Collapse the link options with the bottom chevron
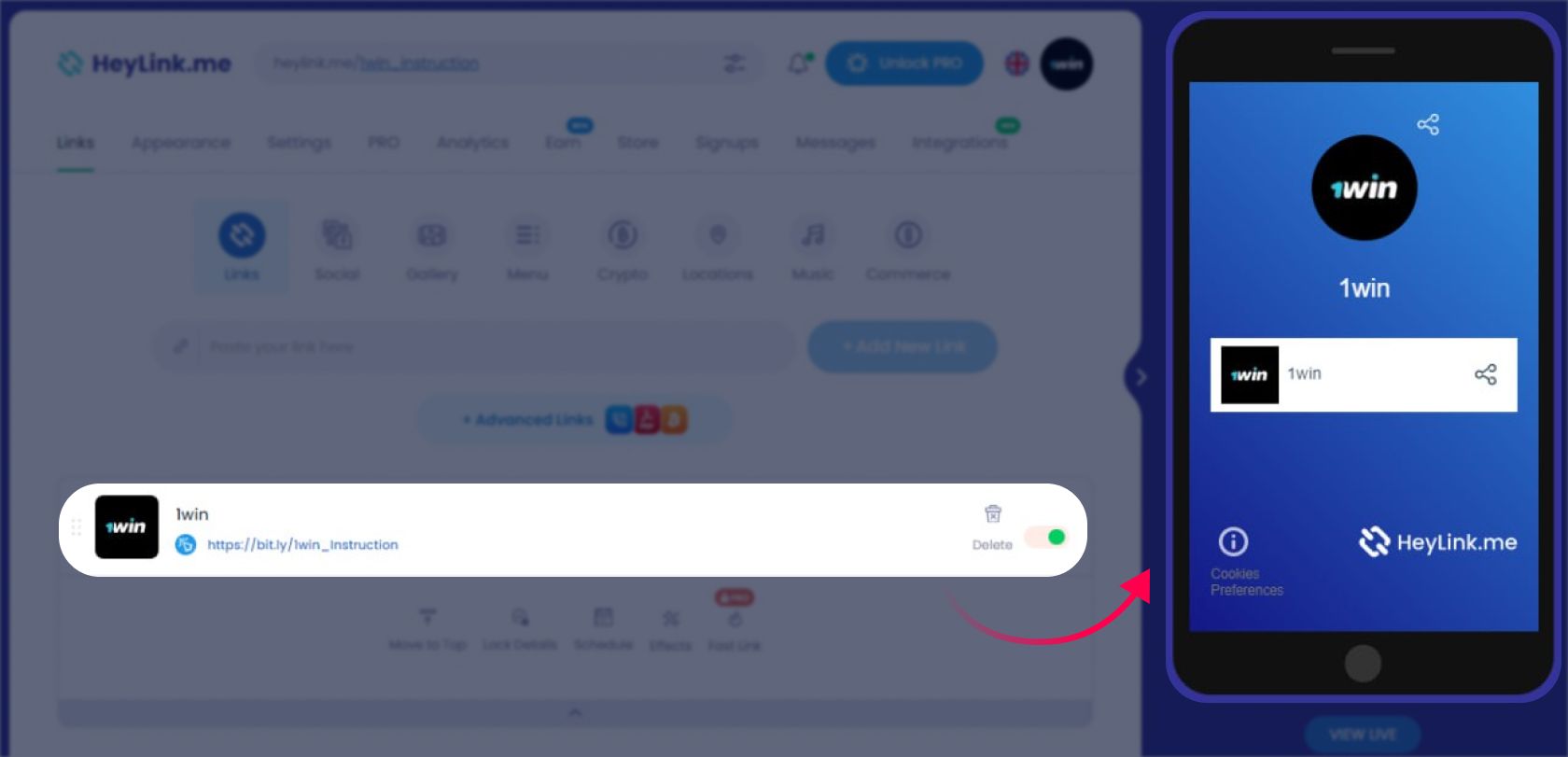The image size is (1568, 757). point(575,712)
